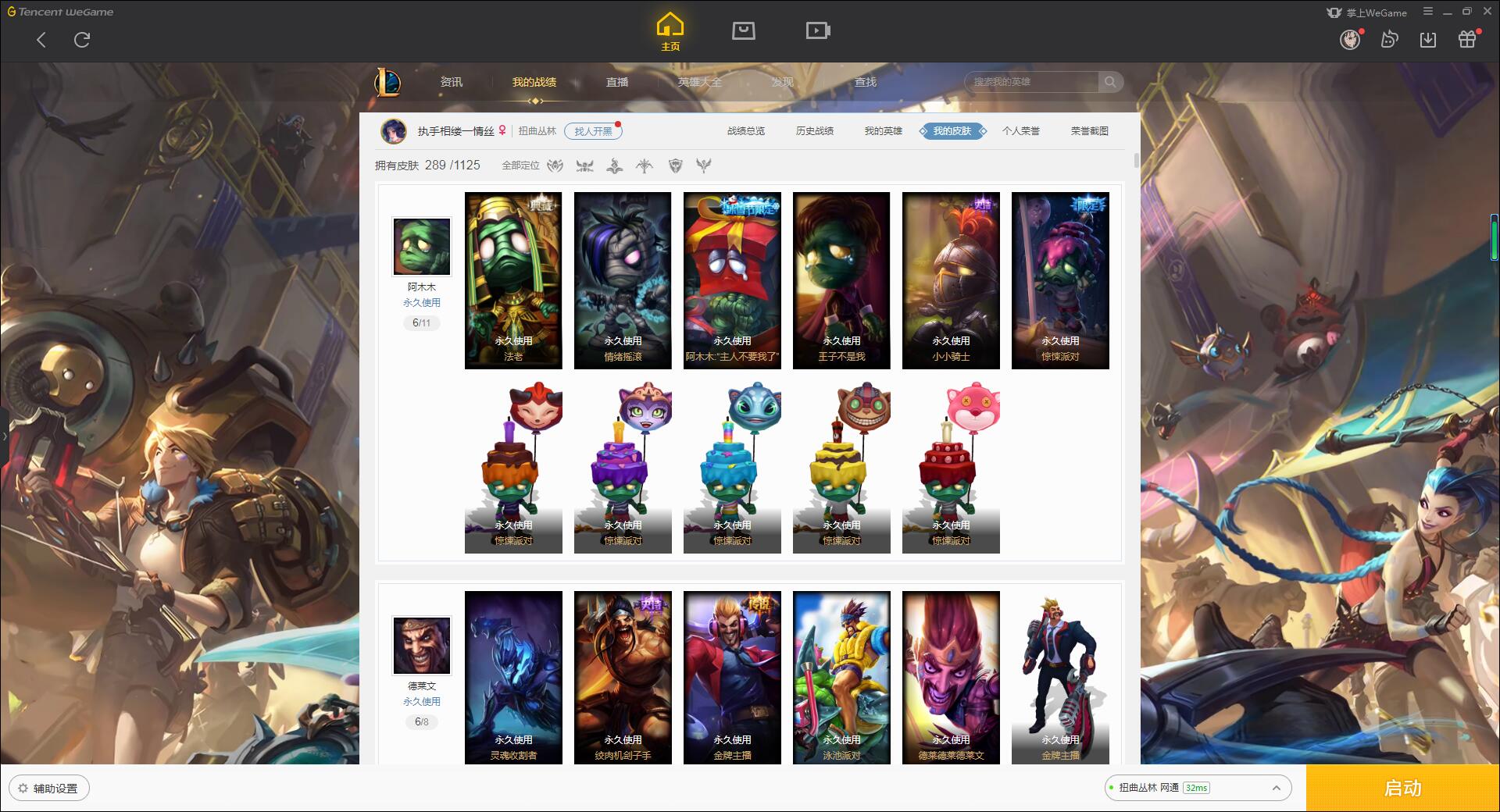This screenshot has width=1500, height=812.
Task: Launch the game with 启动
Action: pyautogui.click(x=1403, y=788)
